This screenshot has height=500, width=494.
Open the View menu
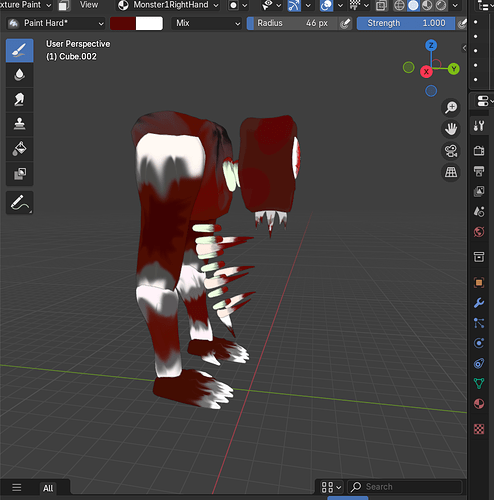[x=89, y=5]
